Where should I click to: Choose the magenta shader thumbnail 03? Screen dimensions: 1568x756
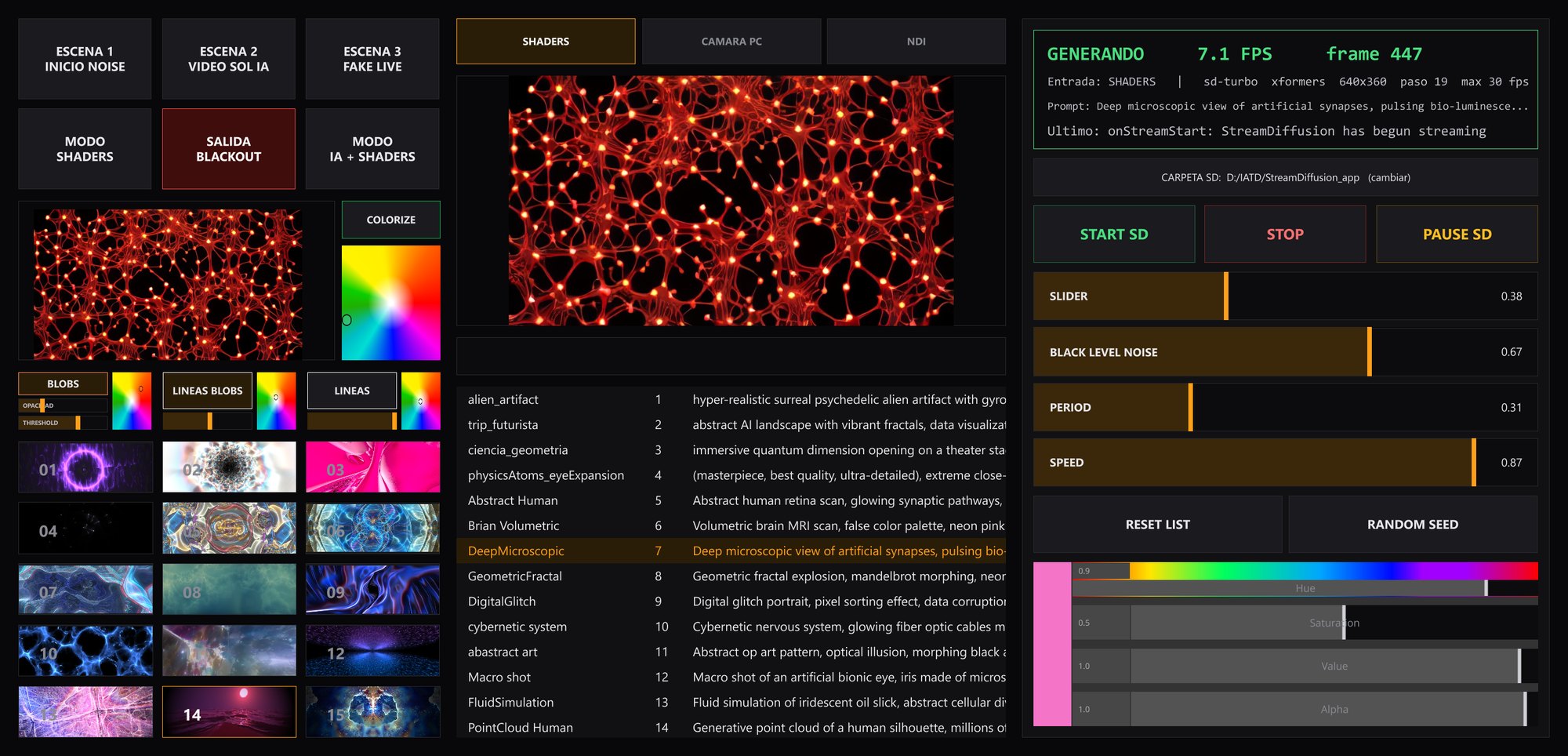[x=372, y=467]
